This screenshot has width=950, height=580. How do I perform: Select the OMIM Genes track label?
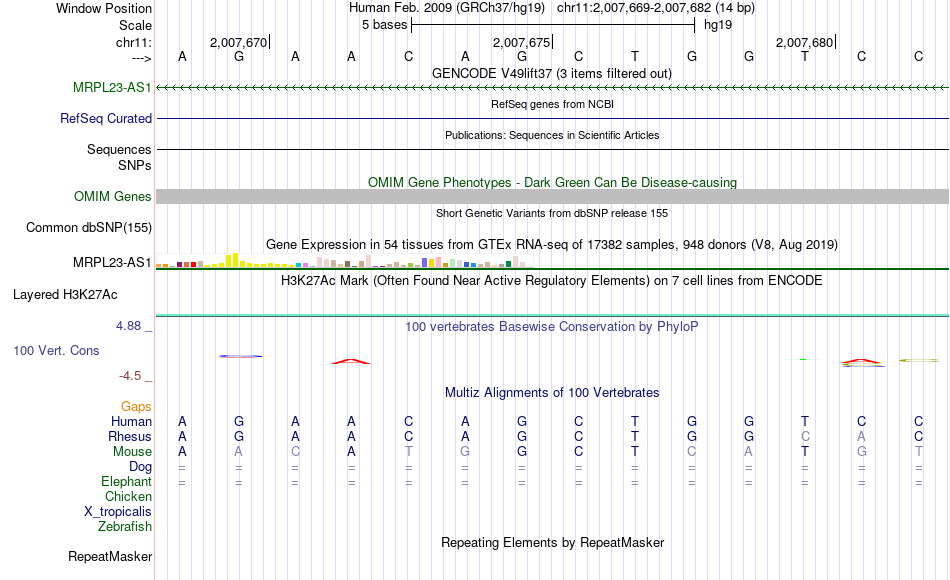(x=112, y=196)
